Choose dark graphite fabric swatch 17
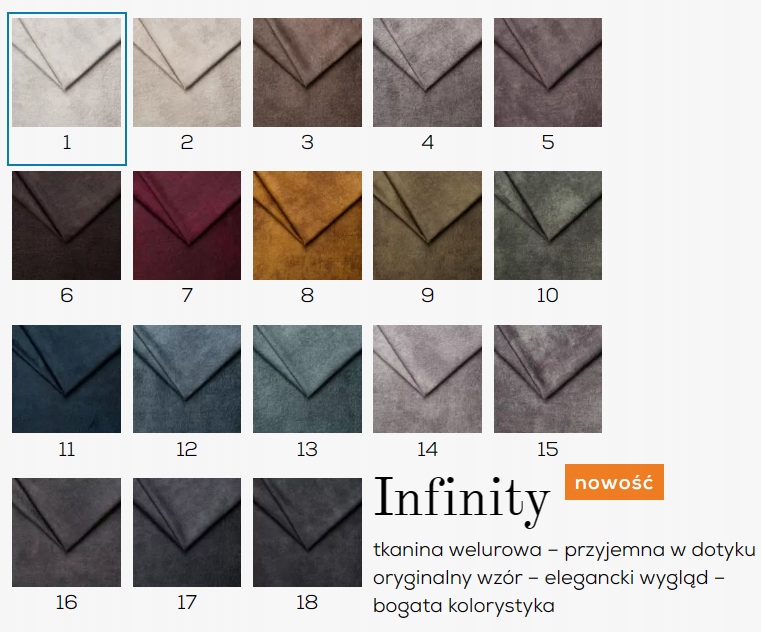This screenshot has width=761, height=632. [187, 532]
